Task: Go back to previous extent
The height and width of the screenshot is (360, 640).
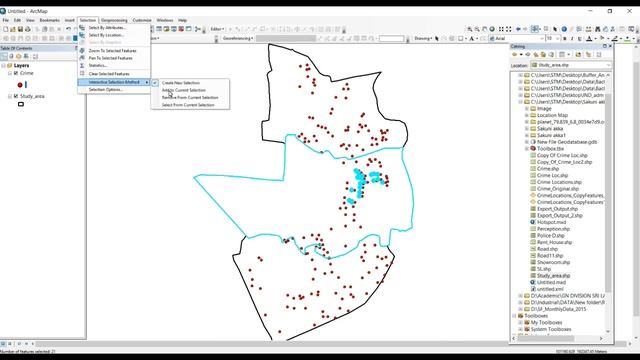Action: pos(518,29)
